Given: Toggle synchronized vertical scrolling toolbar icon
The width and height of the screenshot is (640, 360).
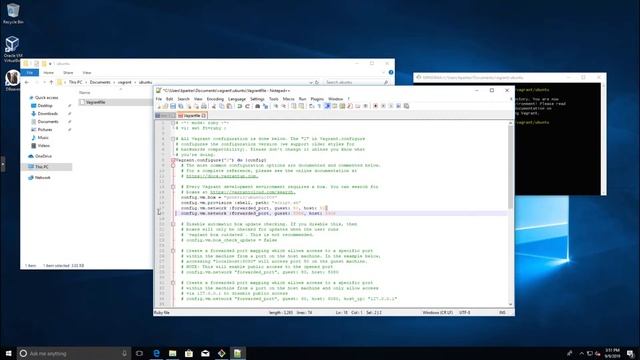Looking at the screenshot, I should tap(293, 106).
